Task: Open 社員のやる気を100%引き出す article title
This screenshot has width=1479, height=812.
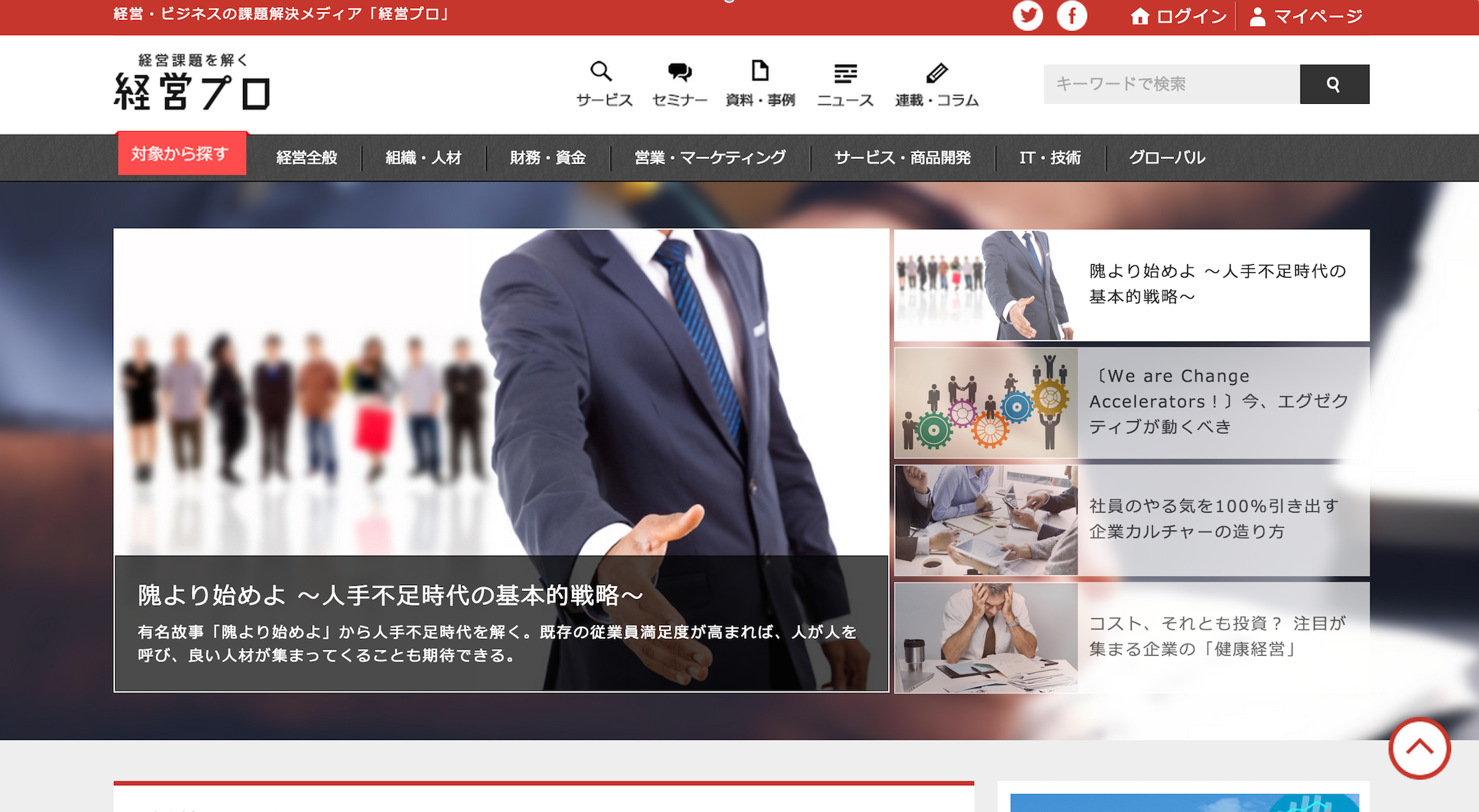Action: click(x=1213, y=518)
